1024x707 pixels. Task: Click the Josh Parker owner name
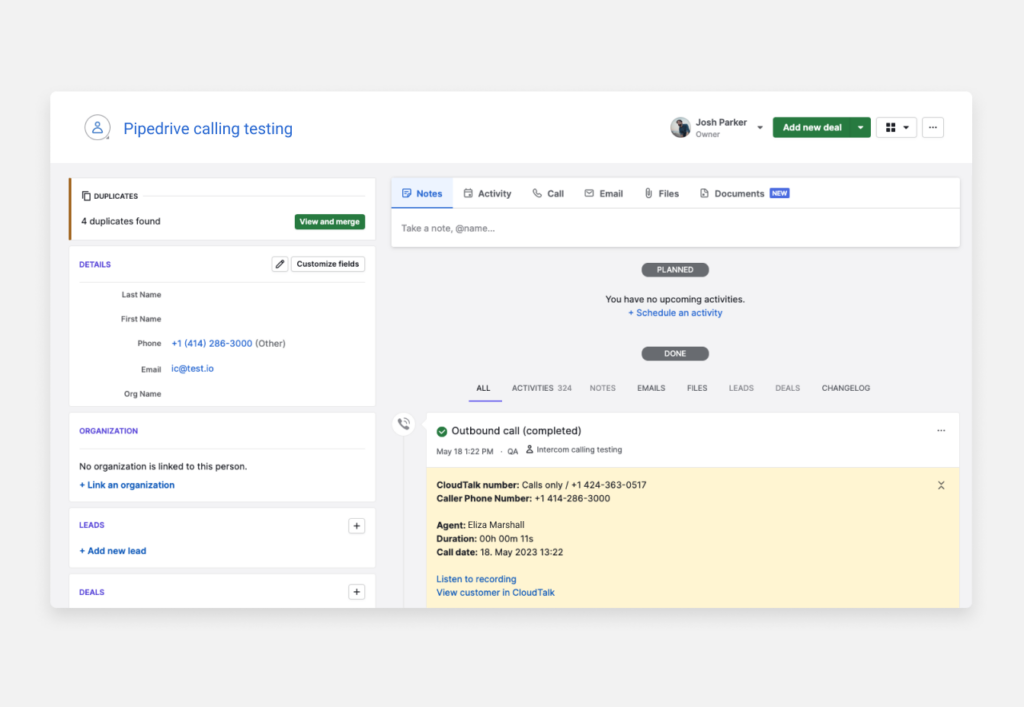coord(721,122)
